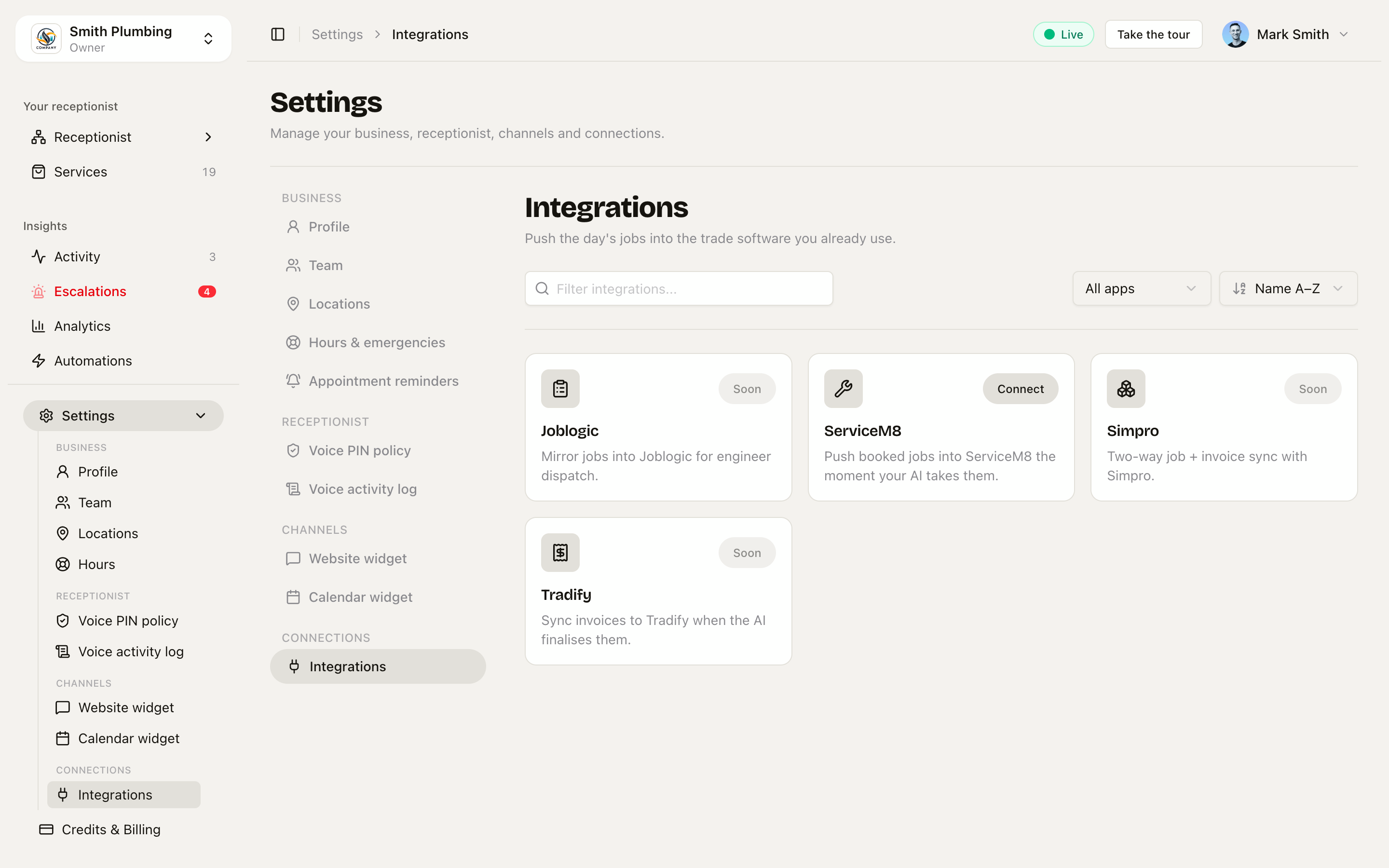Click the sidebar Website widget chat icon
The width and height of the screenshot is (1389, 868).
click(x=63, y=708)
